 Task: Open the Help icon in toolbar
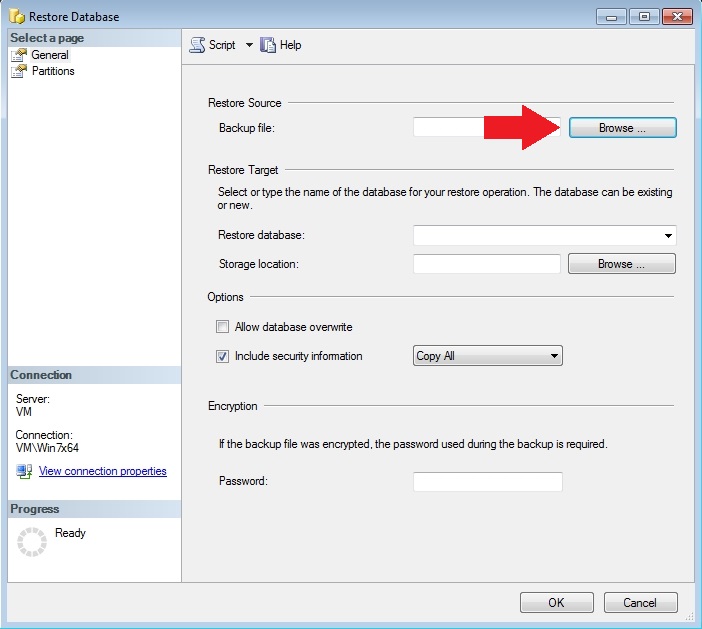[268, 45]
